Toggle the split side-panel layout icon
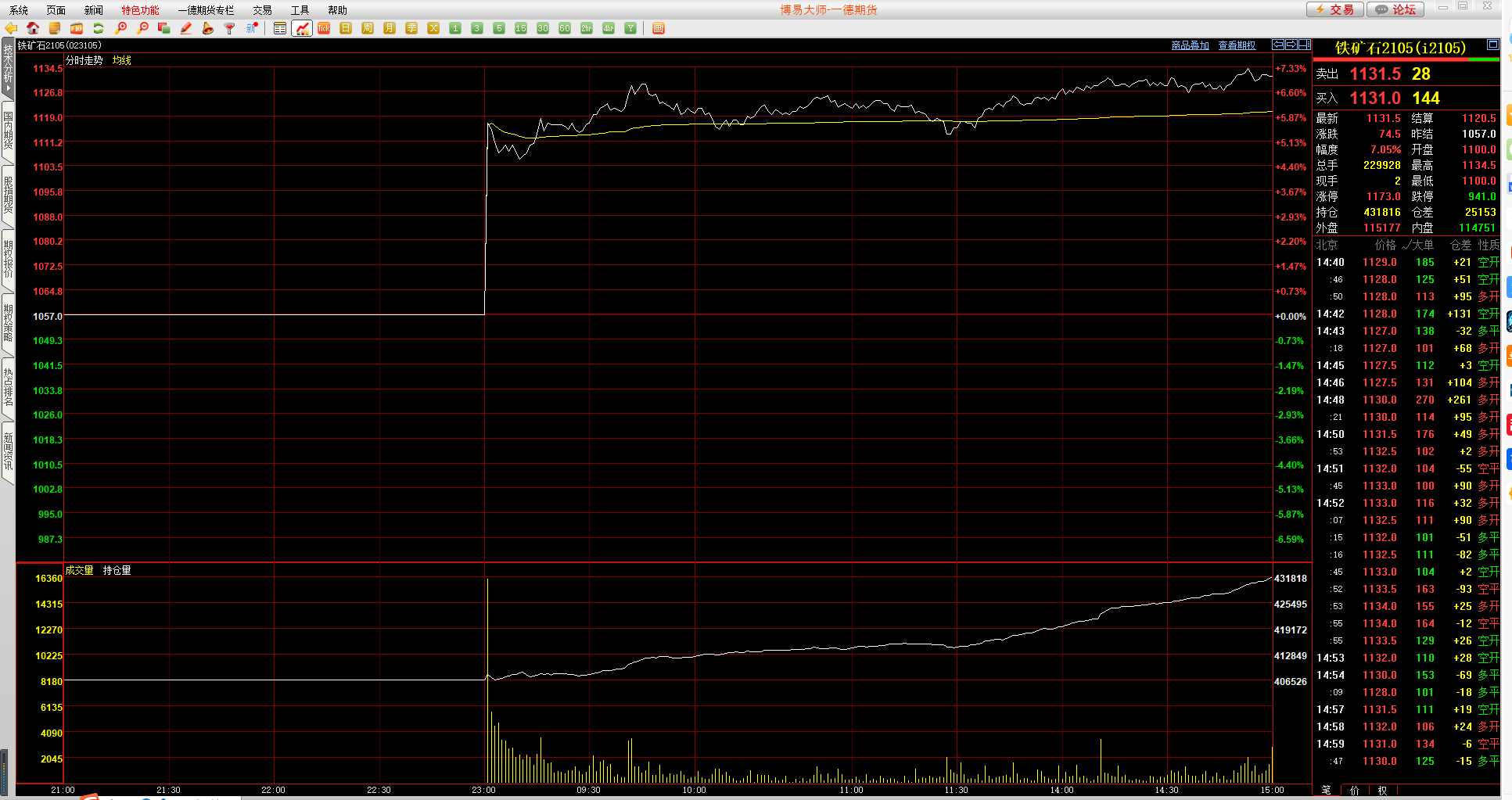This screenshot has height=800, width=1512. pos(1305,45)
